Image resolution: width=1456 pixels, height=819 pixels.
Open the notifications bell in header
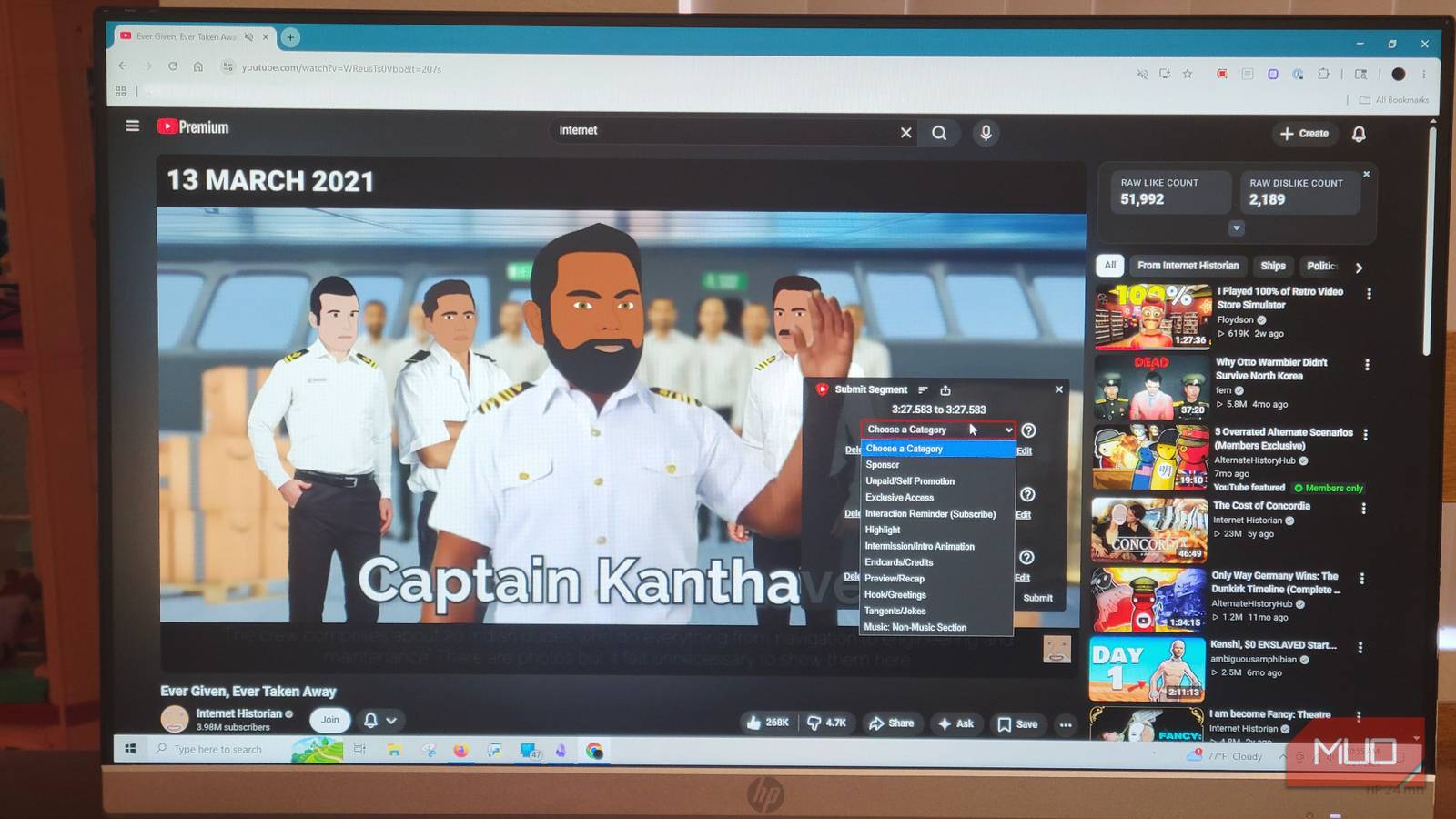pos(1359,134)
